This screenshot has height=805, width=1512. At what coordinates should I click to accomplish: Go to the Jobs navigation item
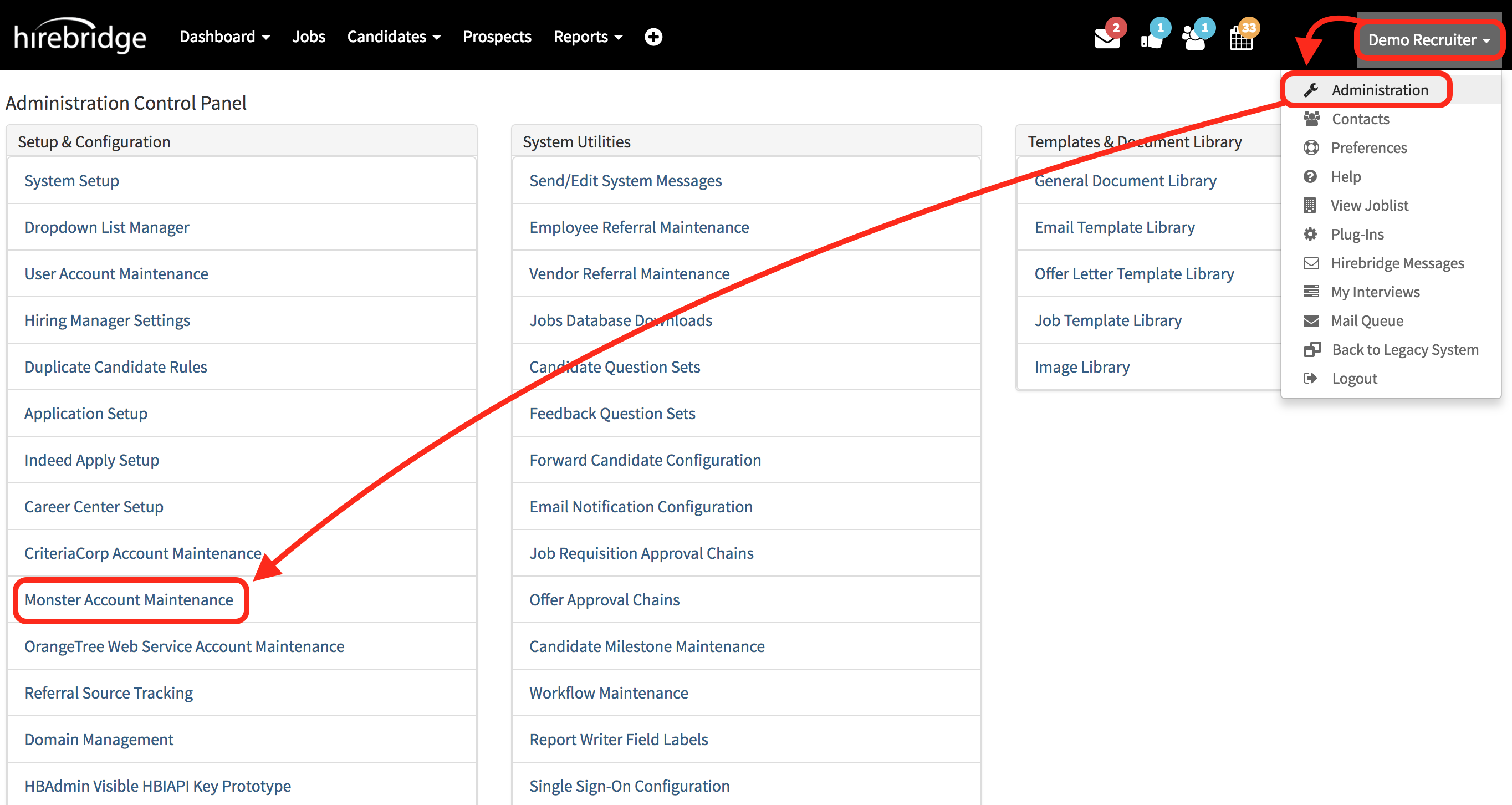(308, 37)
